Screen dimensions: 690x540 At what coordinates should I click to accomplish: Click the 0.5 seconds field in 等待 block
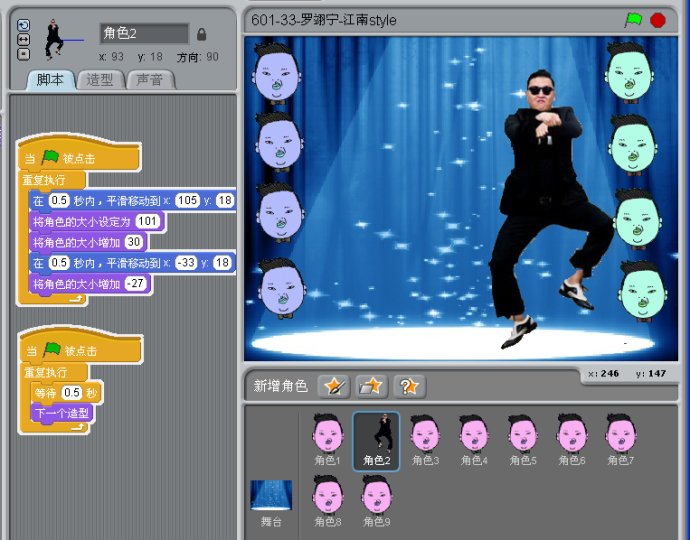pos(72,393)
